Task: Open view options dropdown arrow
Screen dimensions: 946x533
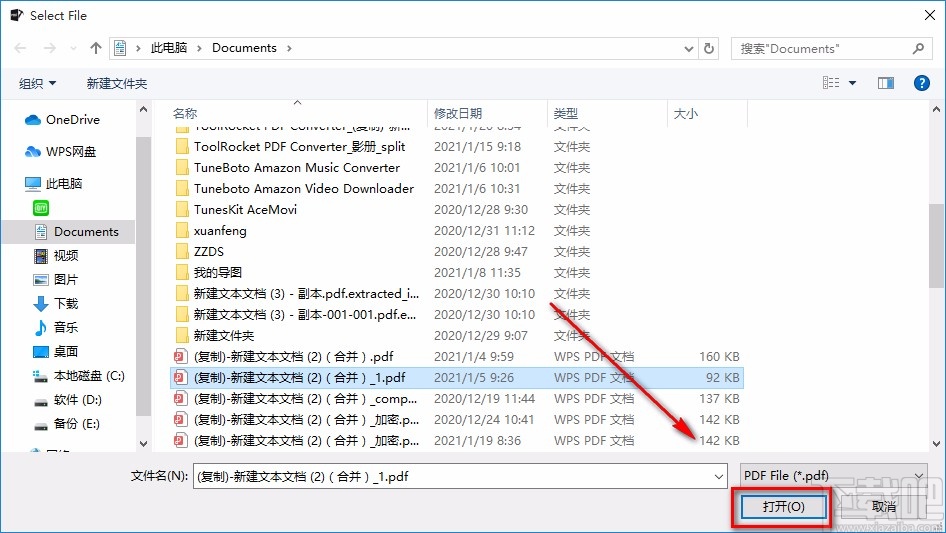Action: (x=852, y=83)
